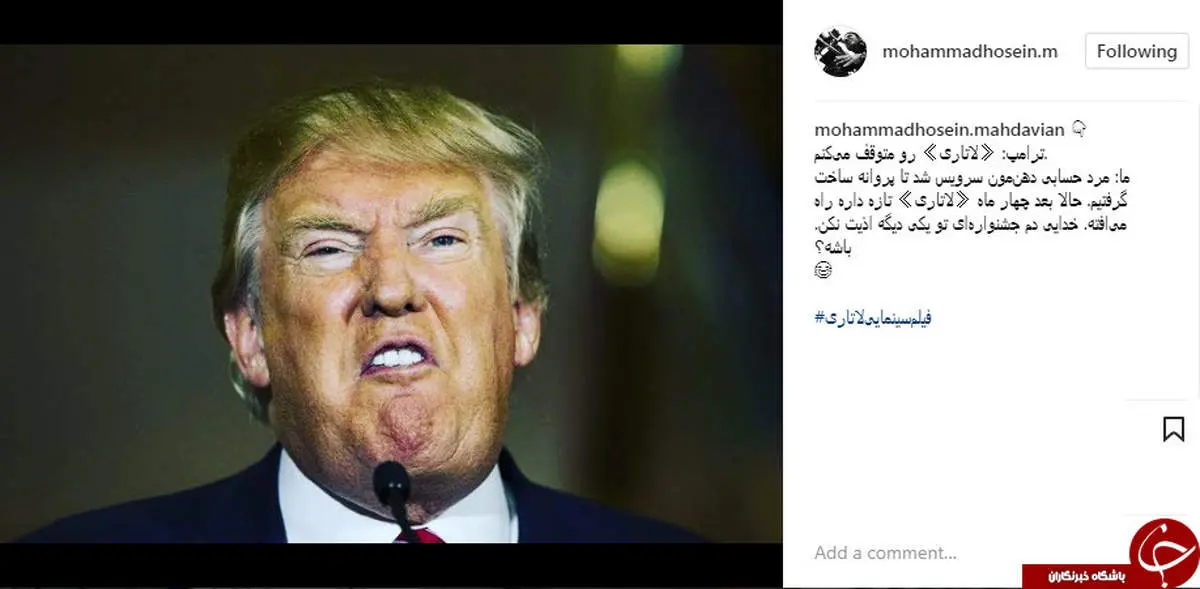Open the blue Persian hashtag link
1200x589 pixels.
coord(874,318)
